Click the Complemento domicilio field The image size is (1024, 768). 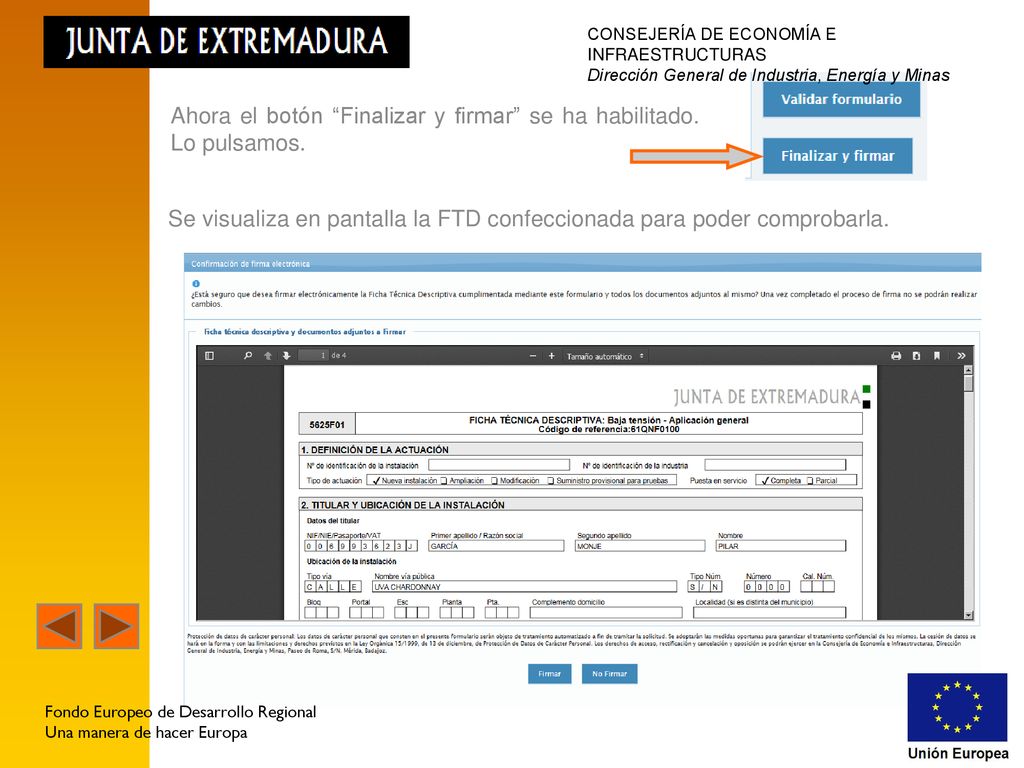pyautogui.click(x=606, y=613)
